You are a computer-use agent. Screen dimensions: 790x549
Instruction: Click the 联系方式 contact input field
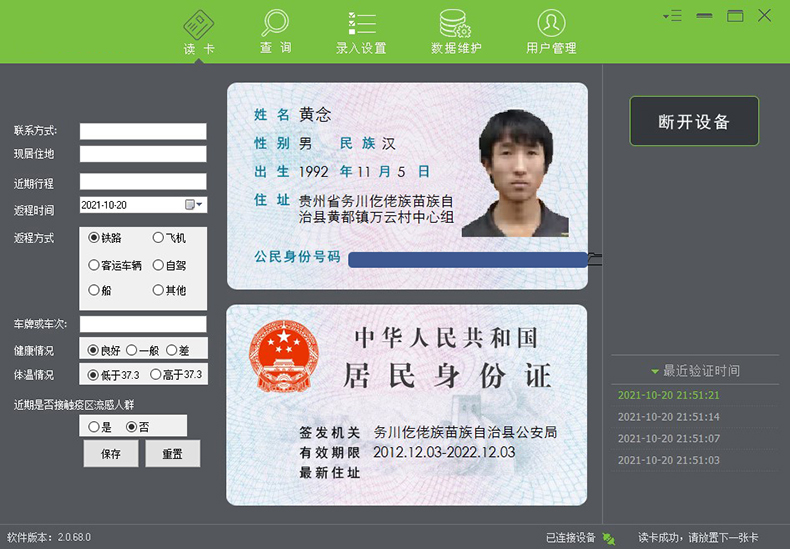143,131
